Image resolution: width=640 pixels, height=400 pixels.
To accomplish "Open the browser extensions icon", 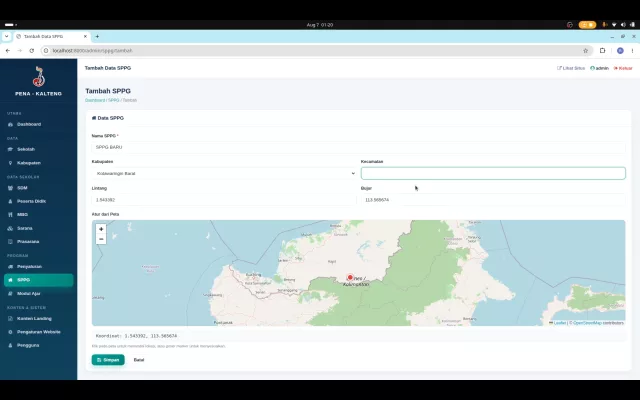I will click(602, 51).
